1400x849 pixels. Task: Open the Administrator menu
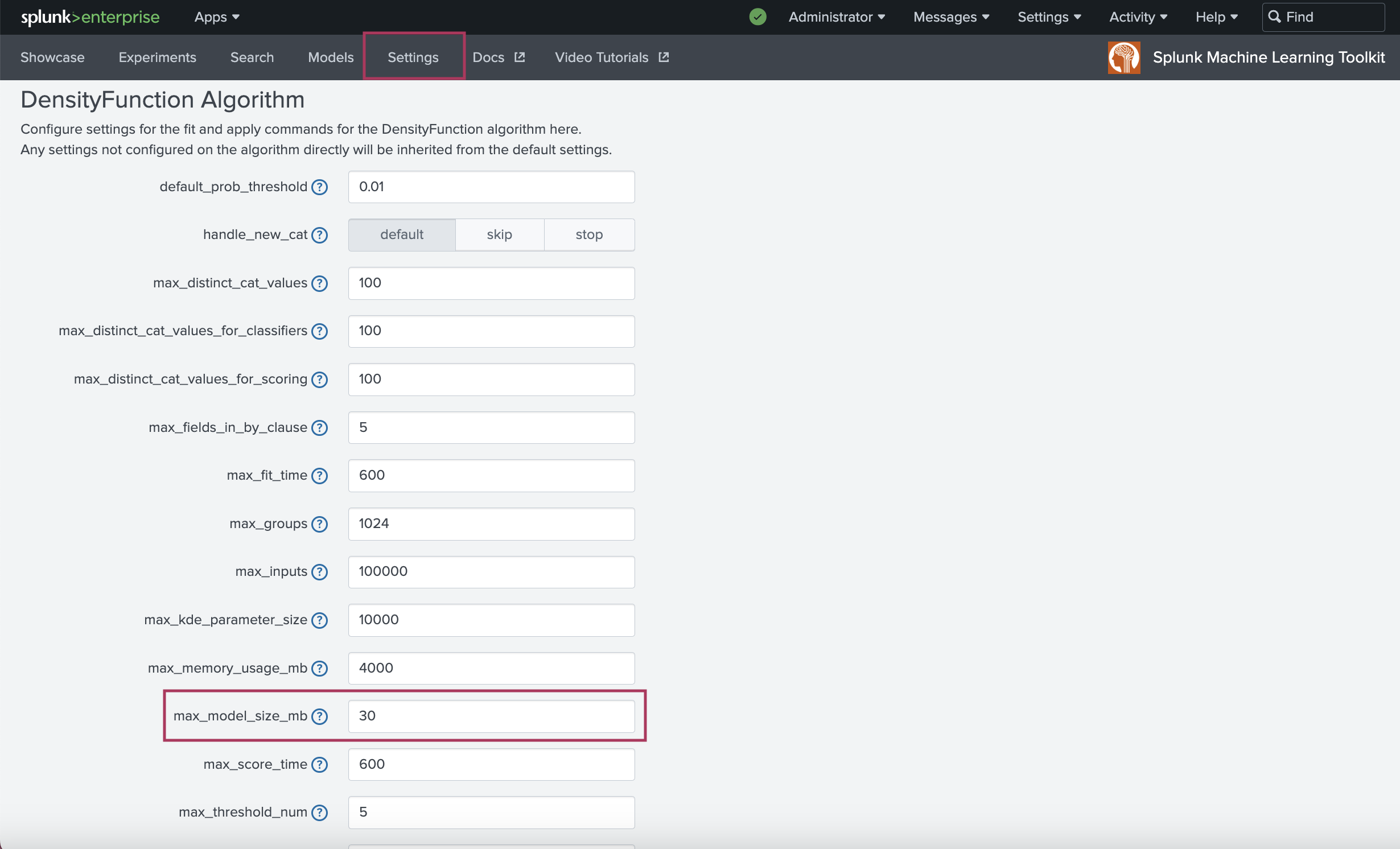(837, 17)
